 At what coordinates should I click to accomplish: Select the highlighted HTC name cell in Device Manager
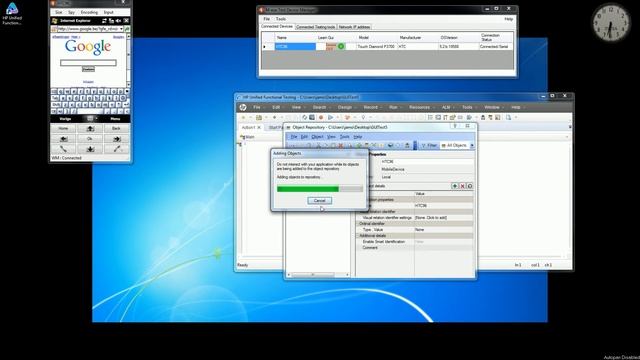click(x=295, y=47)
